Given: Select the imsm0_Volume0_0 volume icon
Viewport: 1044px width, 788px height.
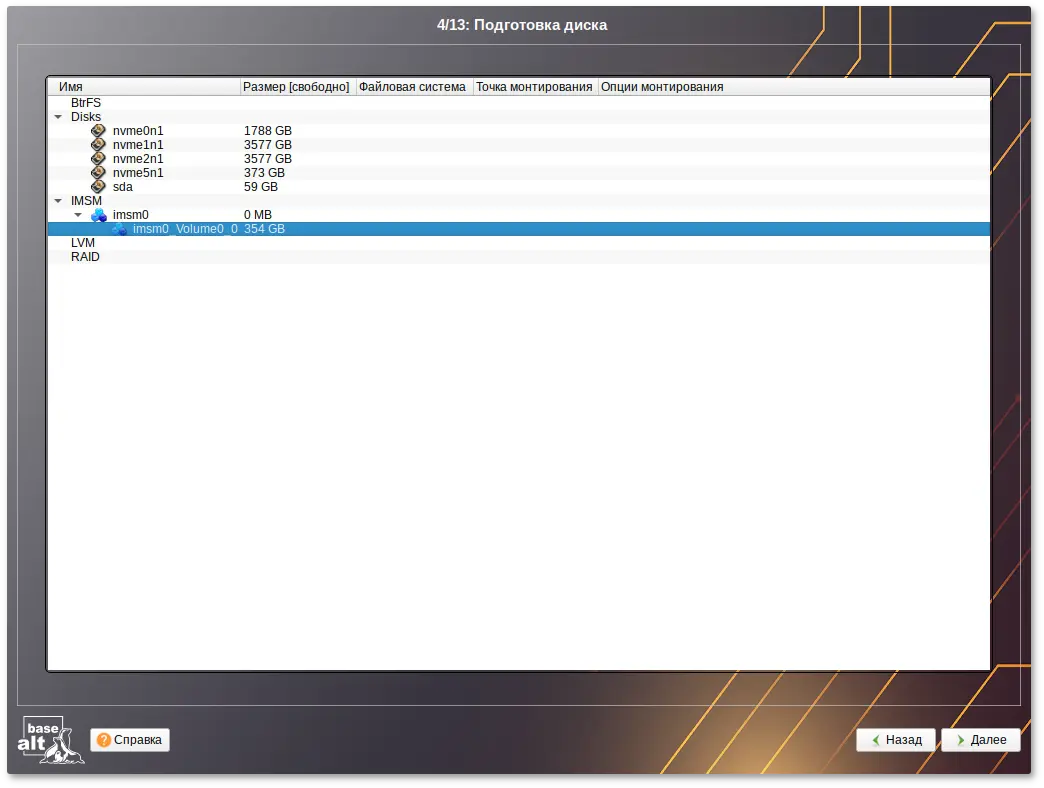Looking at the screenshot, I should 119,228.
